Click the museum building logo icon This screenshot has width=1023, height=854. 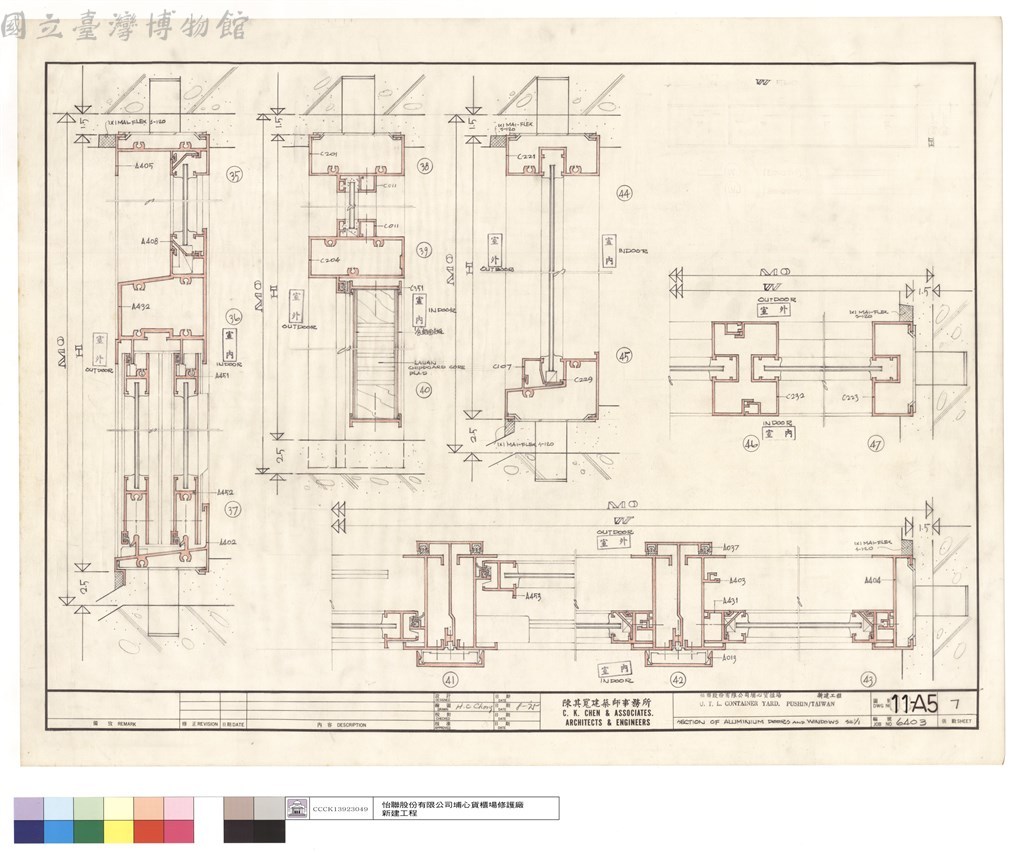pos(297,808)
